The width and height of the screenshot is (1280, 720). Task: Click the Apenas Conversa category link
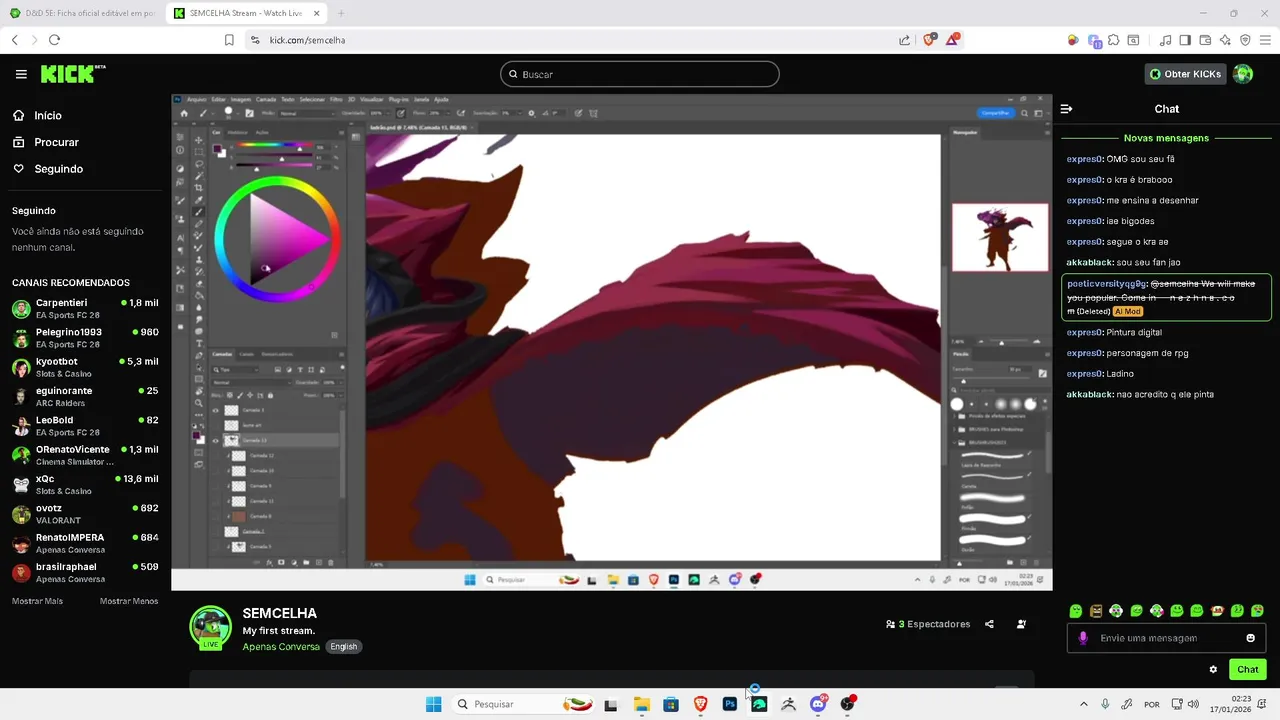(281, 647)
